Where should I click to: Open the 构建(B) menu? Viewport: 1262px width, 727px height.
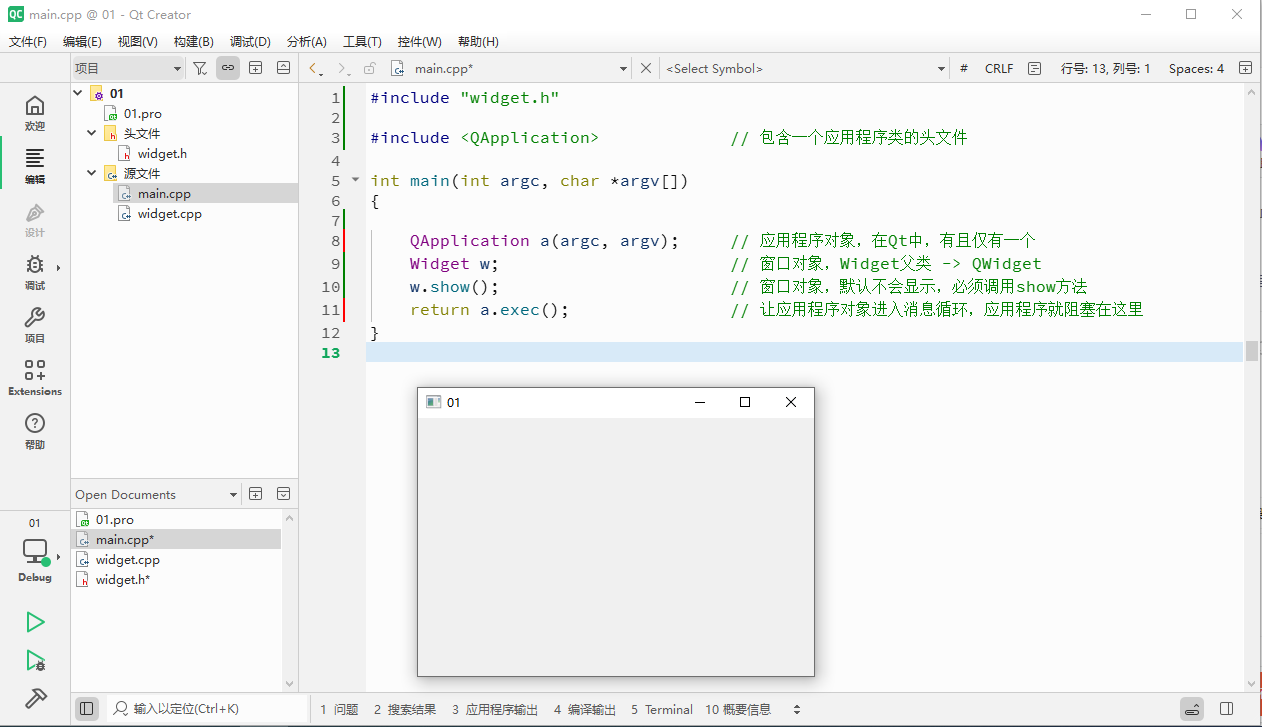[x=193, y=41]
